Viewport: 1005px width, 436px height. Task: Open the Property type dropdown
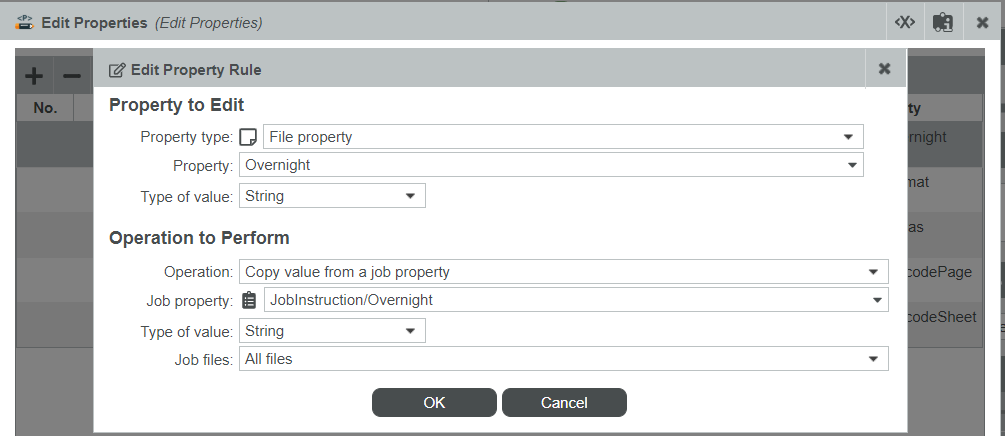click(x=563, y=137)
